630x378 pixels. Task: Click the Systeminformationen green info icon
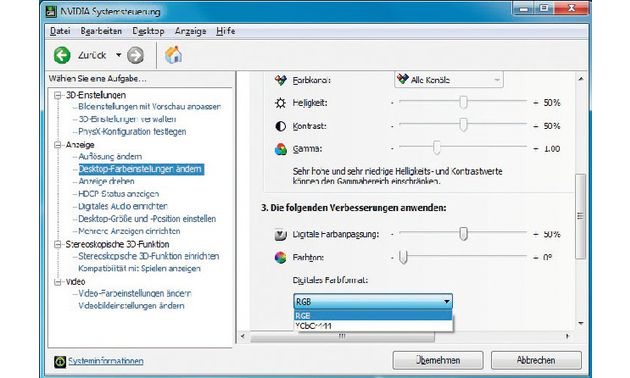[60, 362]
